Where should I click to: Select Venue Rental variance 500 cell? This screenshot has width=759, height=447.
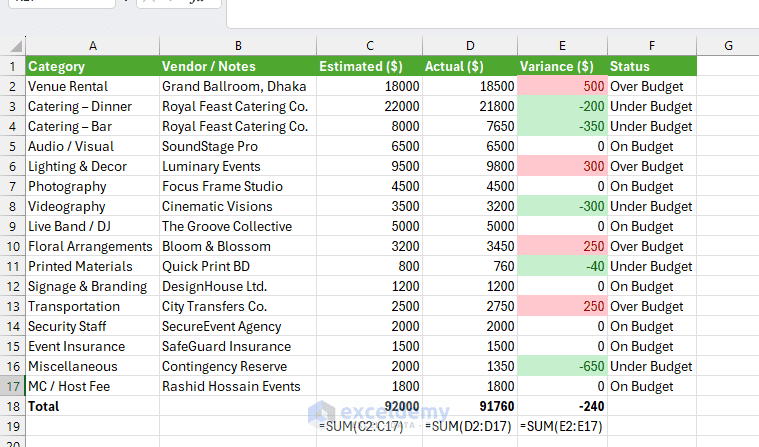tap(562, 86)
